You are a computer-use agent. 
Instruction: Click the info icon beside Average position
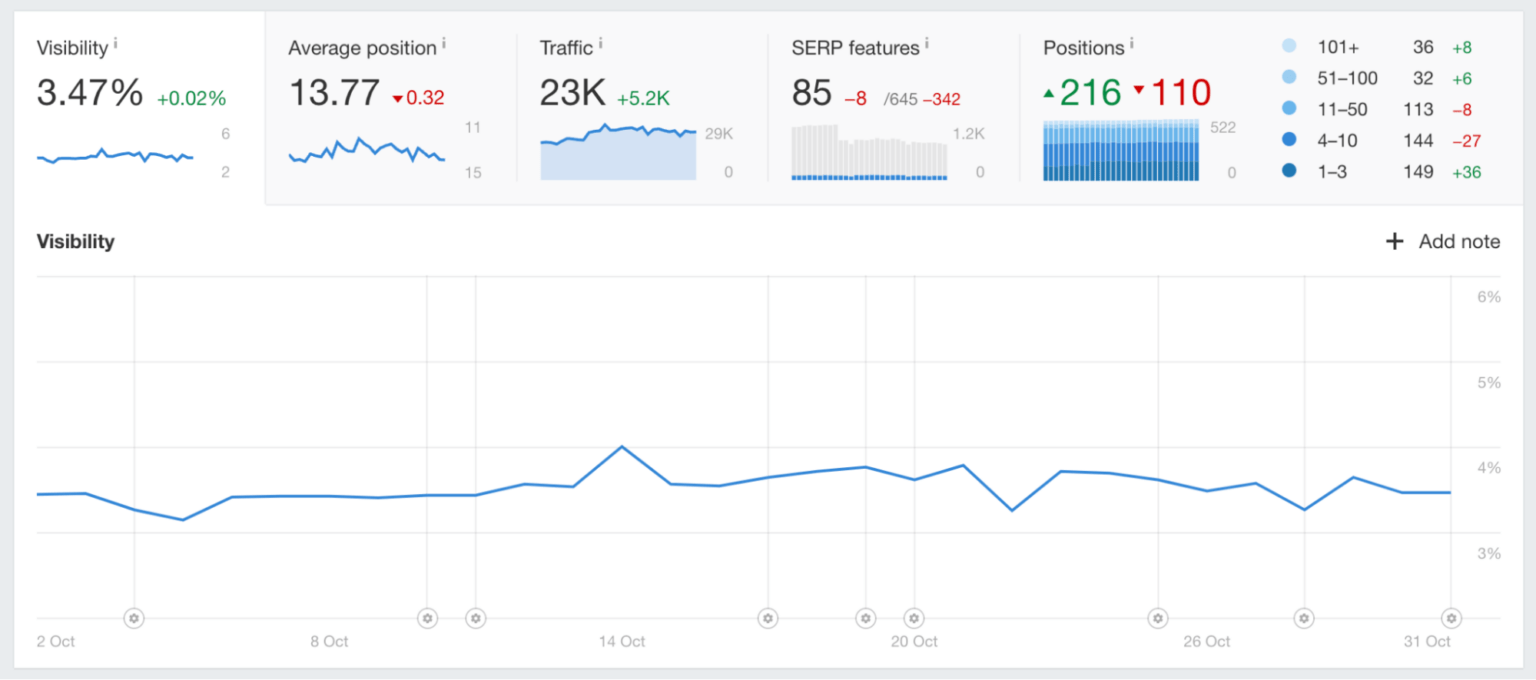coord(443,41)
